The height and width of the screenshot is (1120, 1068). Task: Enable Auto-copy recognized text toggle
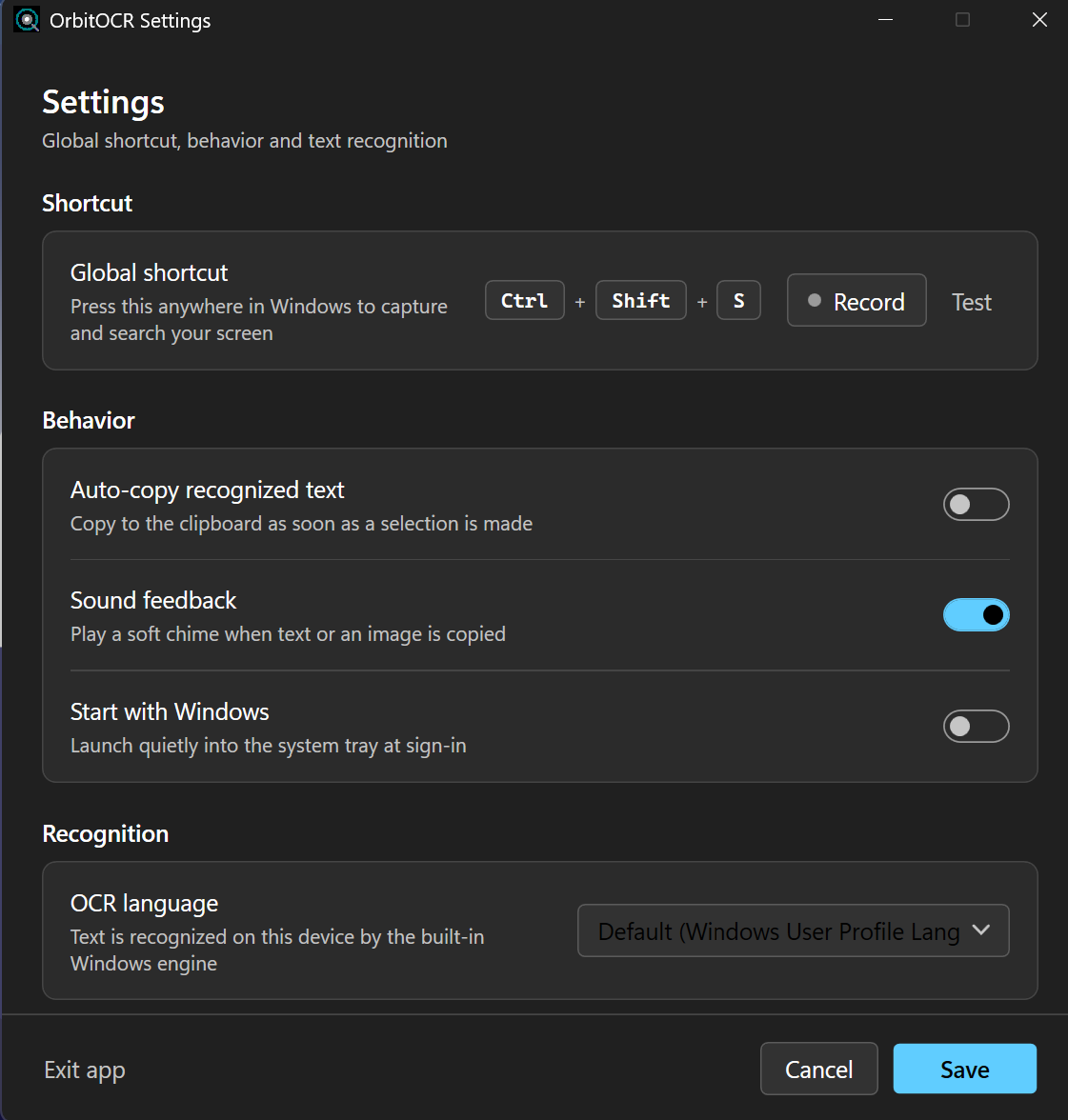[976, 505]
